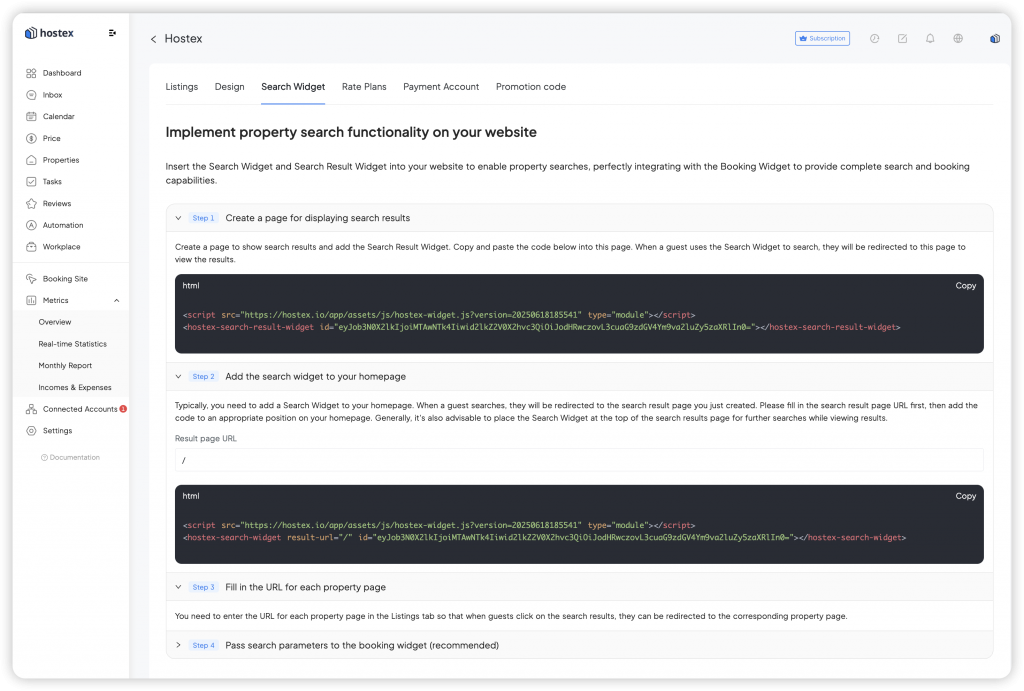Click 'Create a page for displaying search results'
This screenshot has width=1024, height=691.
coord(317,218)
